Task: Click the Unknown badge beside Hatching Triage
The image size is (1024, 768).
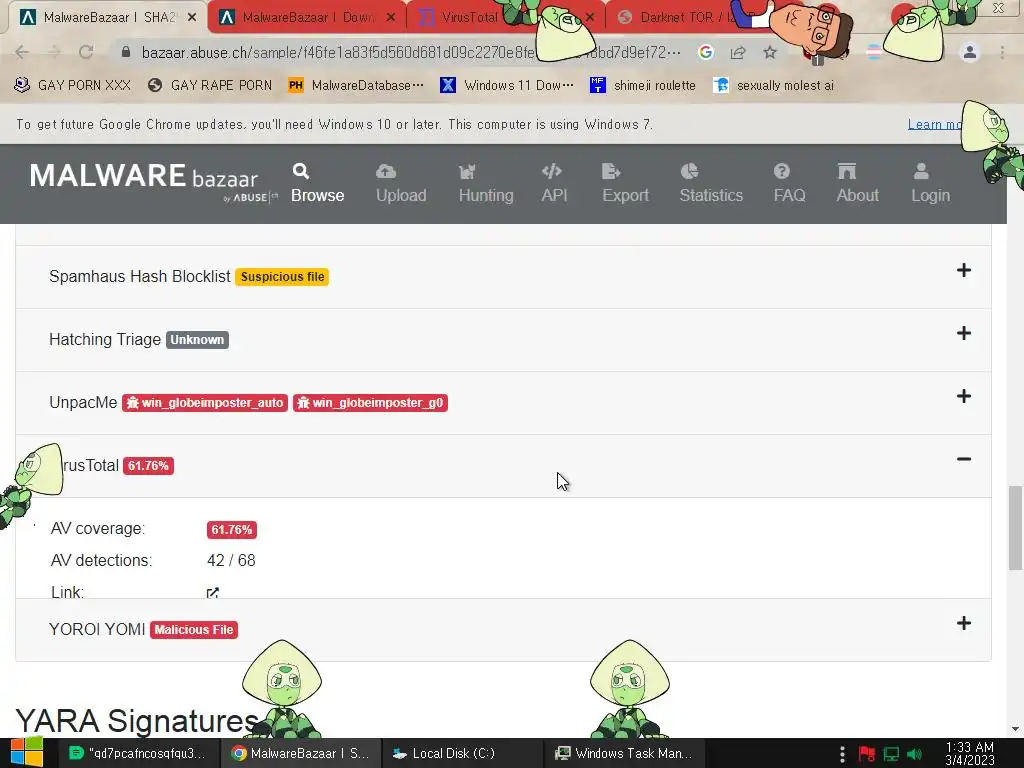Action: pyautogui.click(x=197, y=340)
